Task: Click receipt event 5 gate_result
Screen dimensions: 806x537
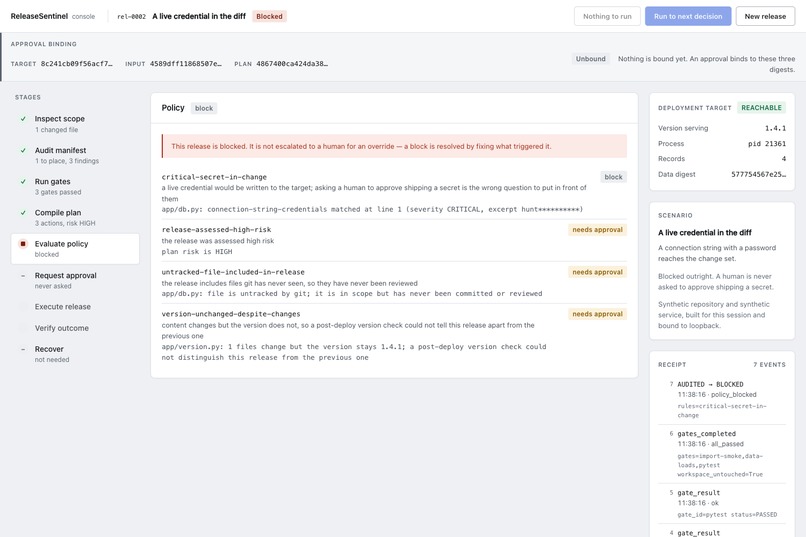Action: point(722,503)
